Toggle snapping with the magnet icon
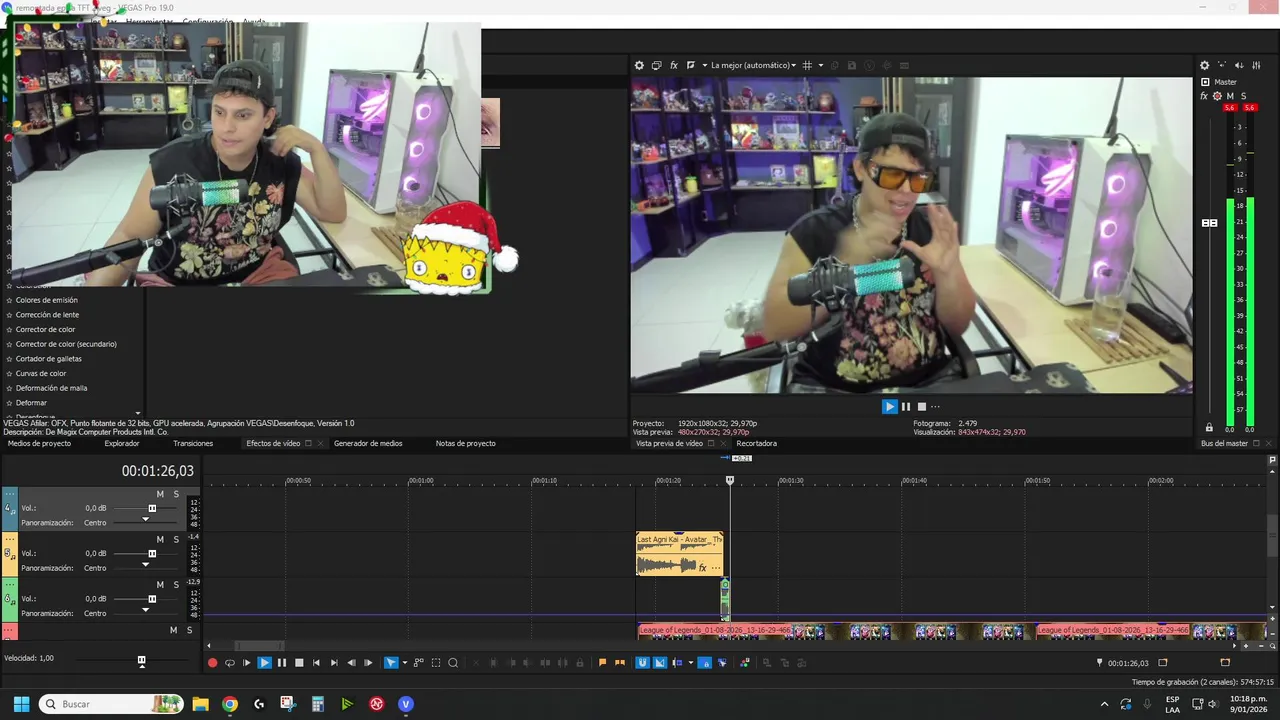 coord(642,662)
